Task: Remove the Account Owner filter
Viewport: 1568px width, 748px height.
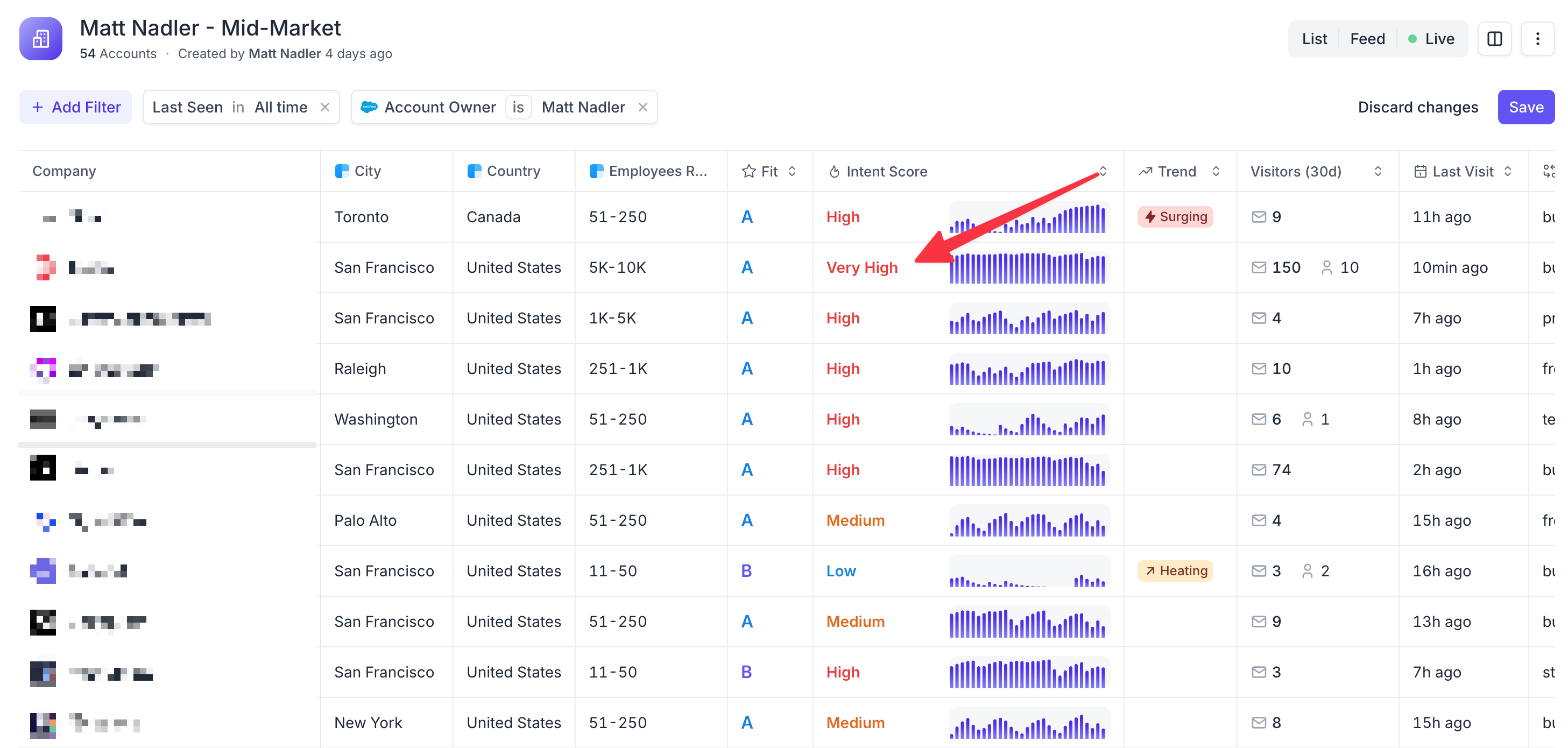Action: pos(643,107)
